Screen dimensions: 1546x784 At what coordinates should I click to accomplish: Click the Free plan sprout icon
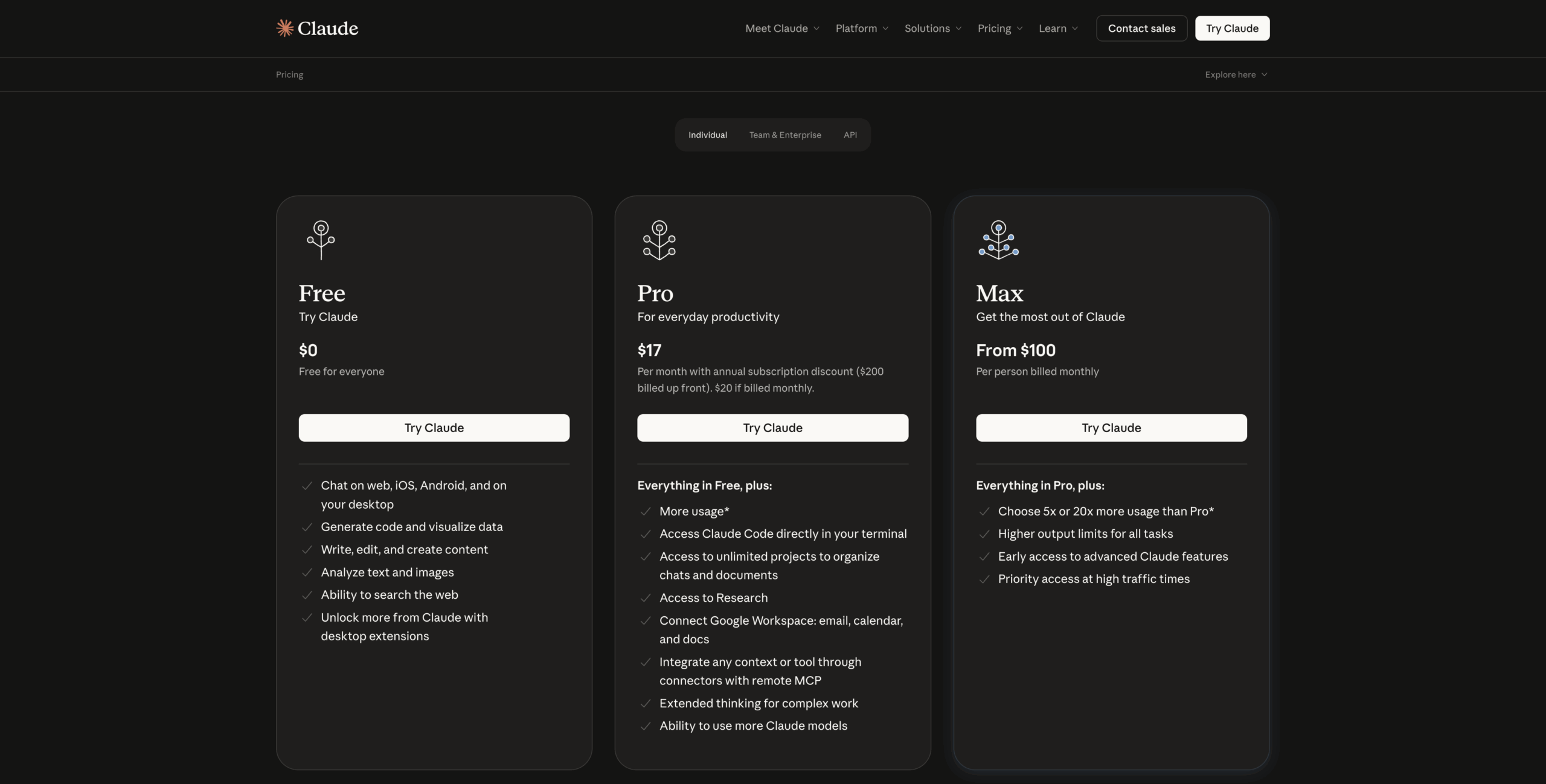tap(321, 240)
